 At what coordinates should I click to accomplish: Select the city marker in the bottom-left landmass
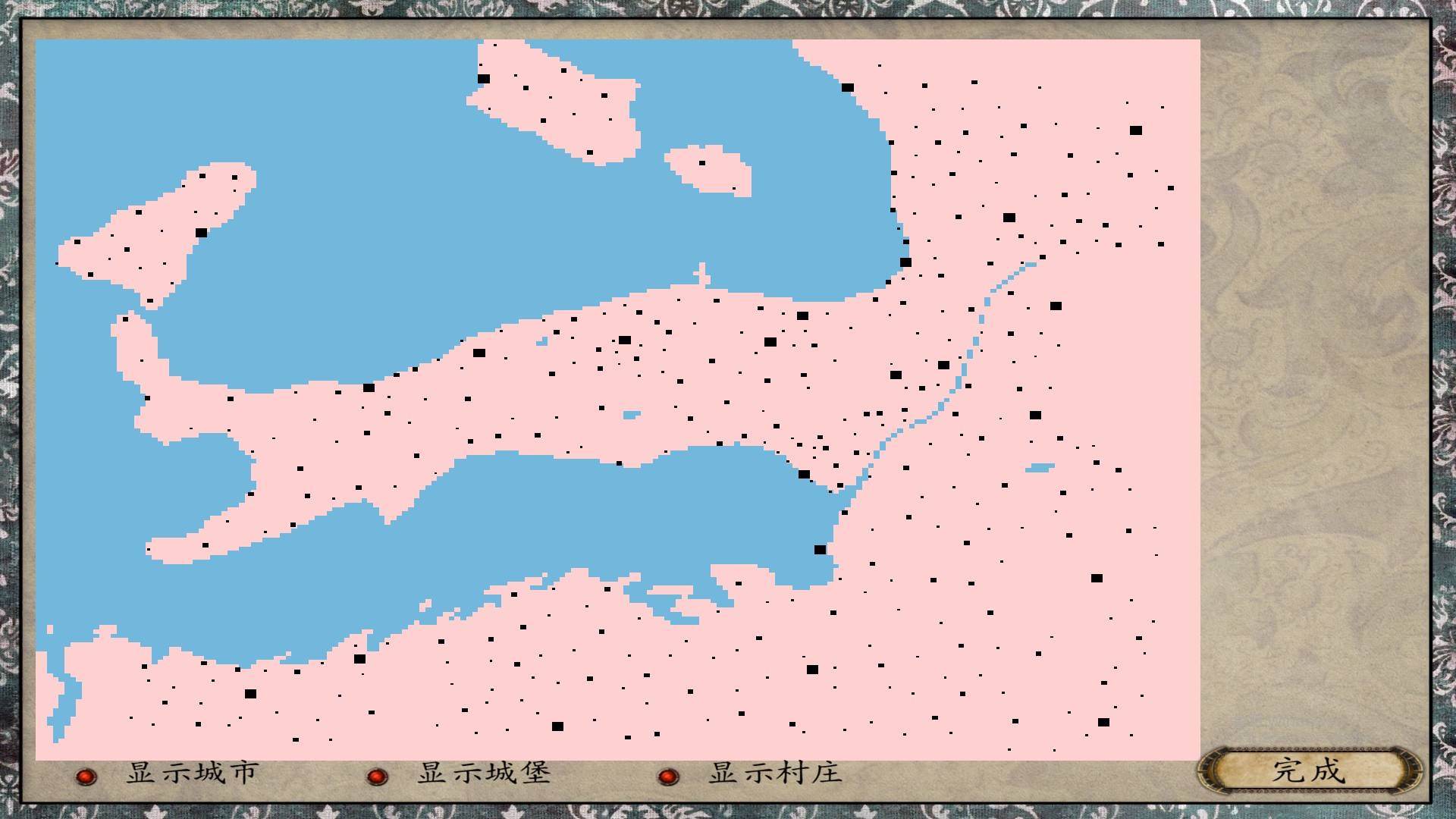point(250,692)
